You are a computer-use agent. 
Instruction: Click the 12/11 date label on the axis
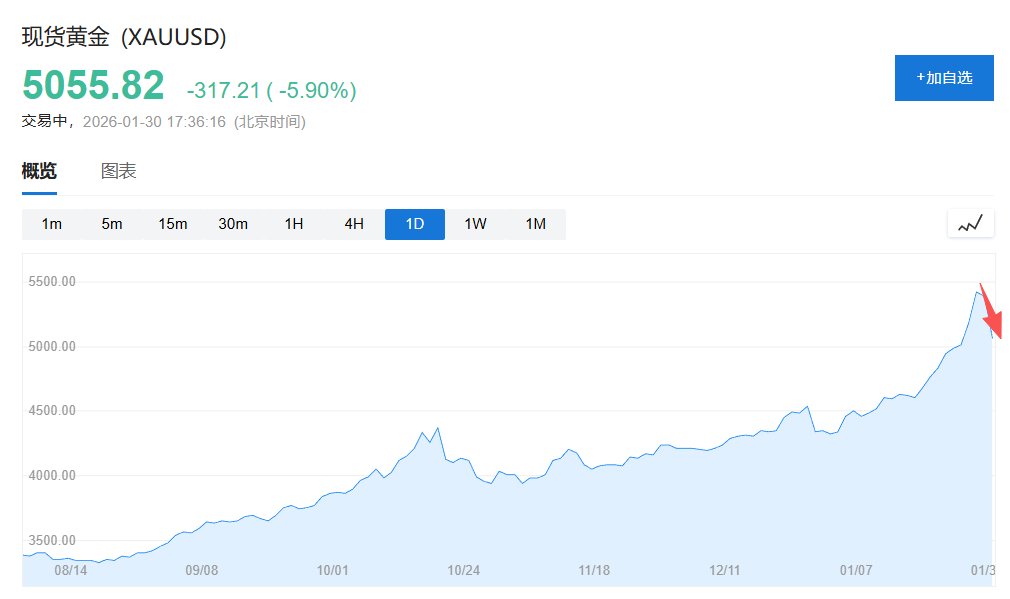point(725,570)
